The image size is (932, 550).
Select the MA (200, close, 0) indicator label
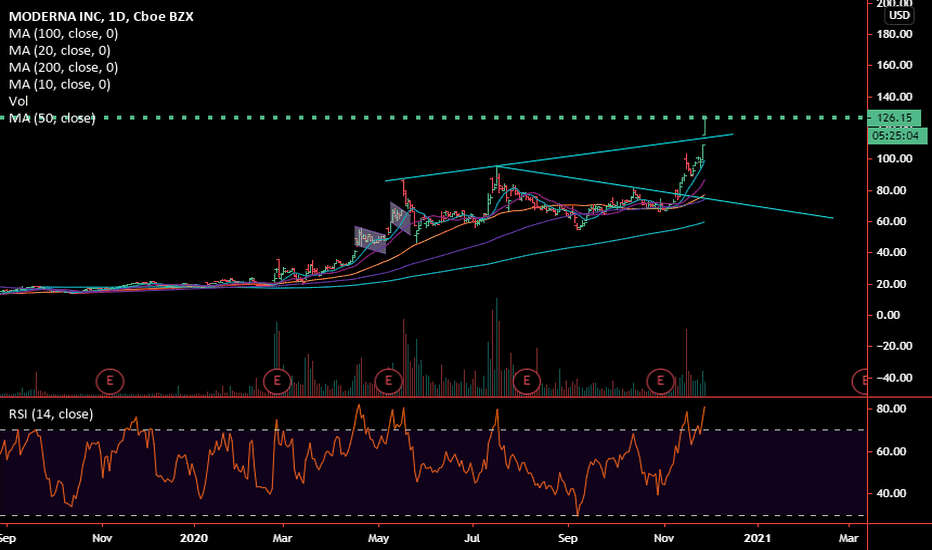pyautogui.click(x=64, y=67)
